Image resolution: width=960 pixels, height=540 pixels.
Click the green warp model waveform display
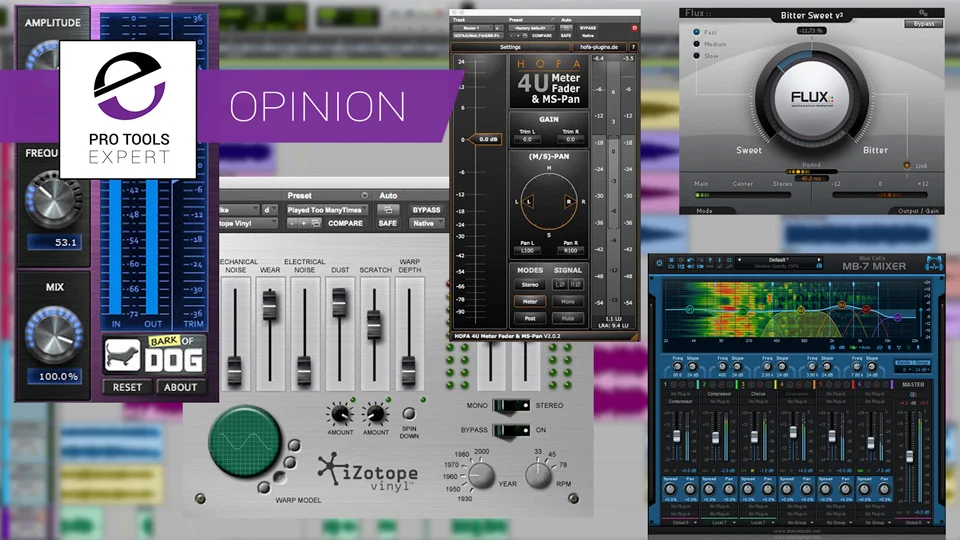pos(245,441)
